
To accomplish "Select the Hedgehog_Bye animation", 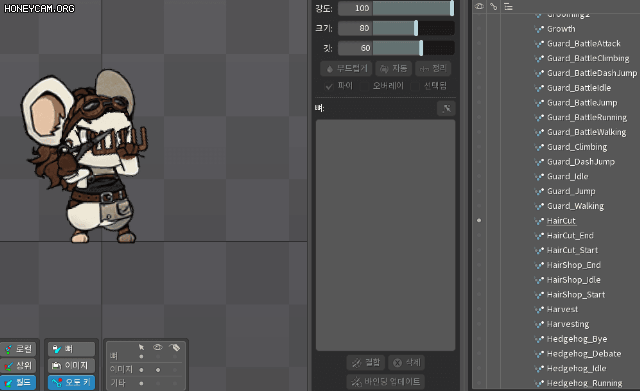I will point(577,339).
